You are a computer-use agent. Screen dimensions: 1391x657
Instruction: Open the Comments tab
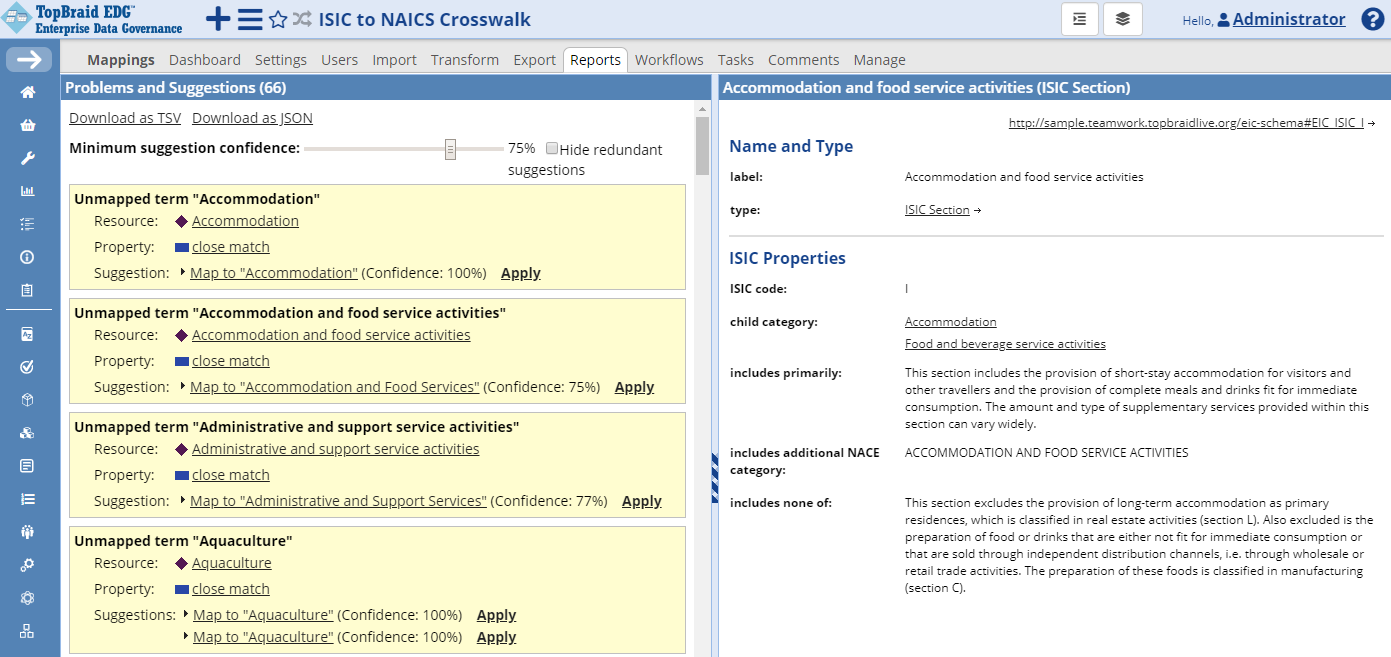pos(804,60)
